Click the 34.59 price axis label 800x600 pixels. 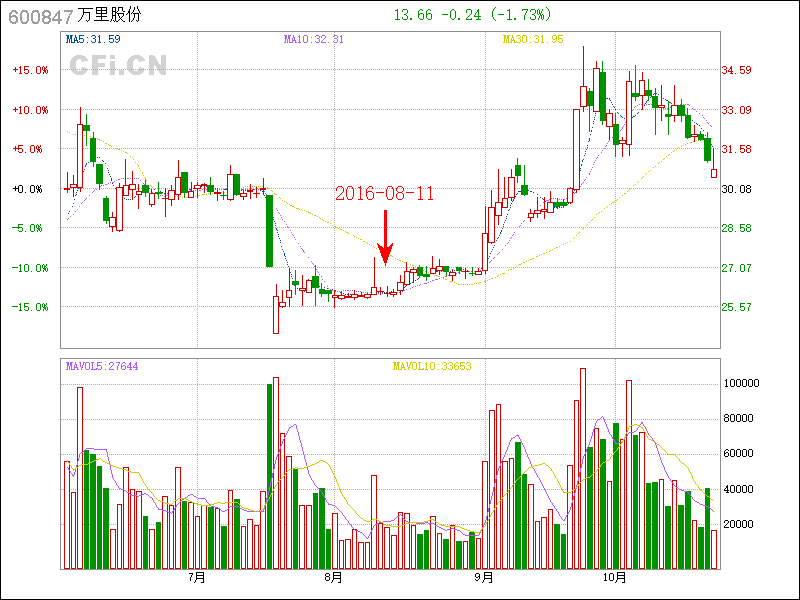coord(737,70)
